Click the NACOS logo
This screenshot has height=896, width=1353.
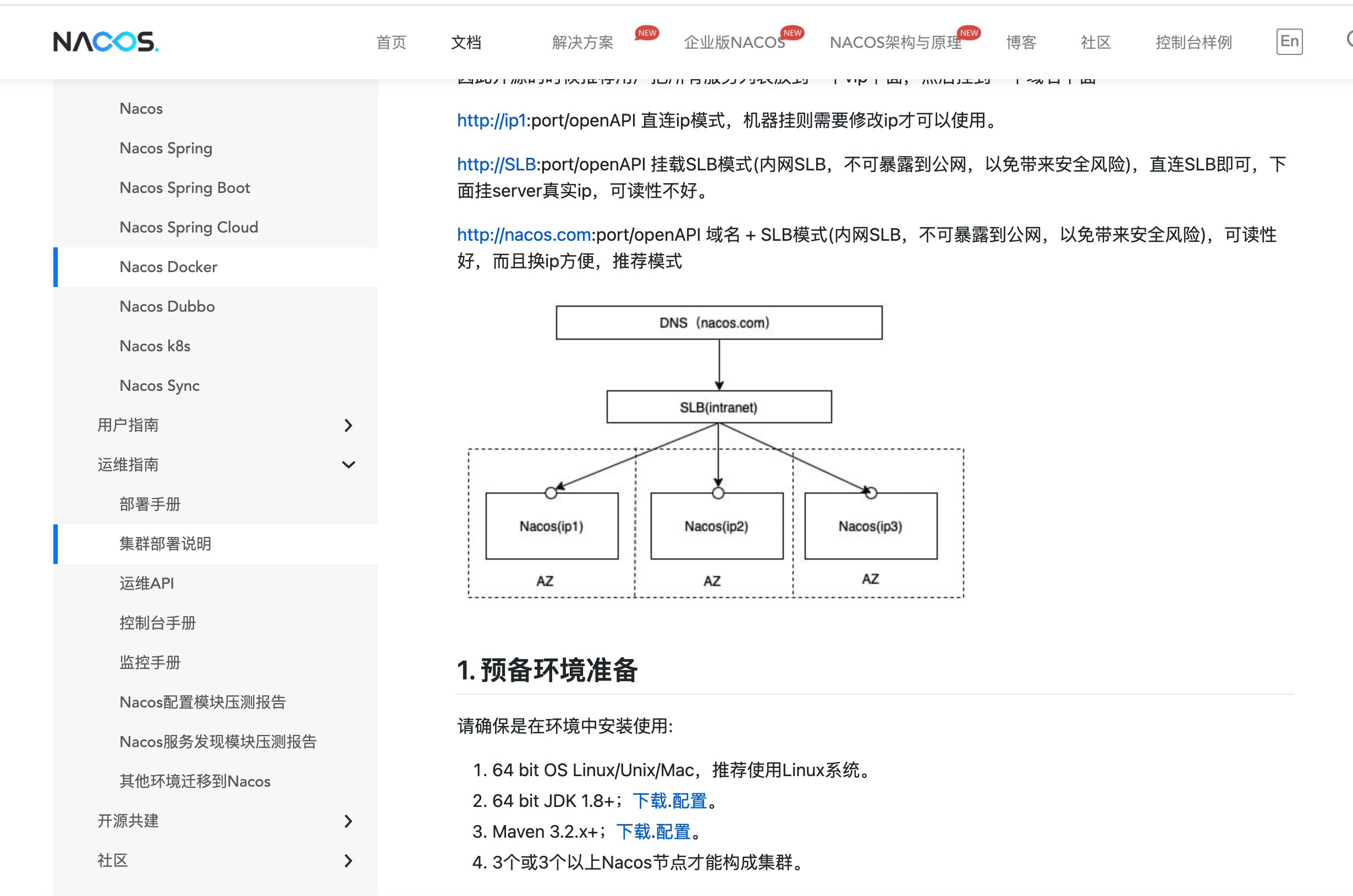point(106,42)
